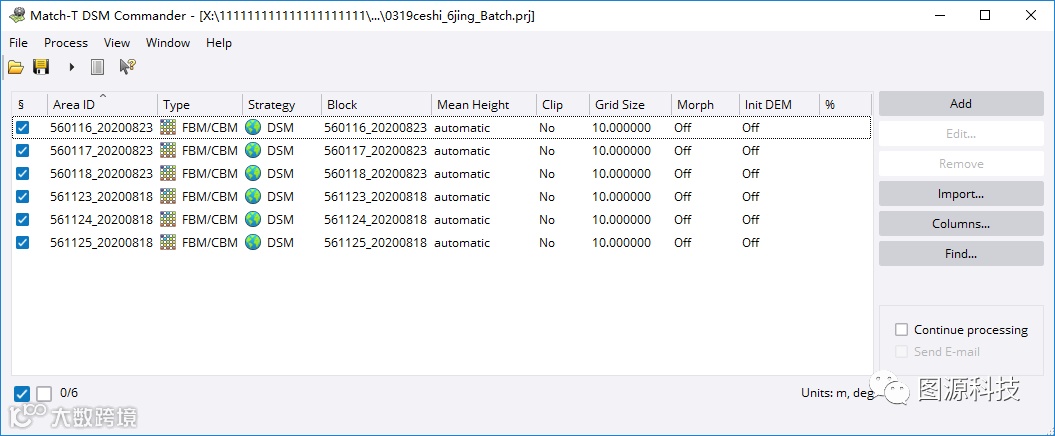
Task: Click the Init DEM column header
Action: (779, 104)
